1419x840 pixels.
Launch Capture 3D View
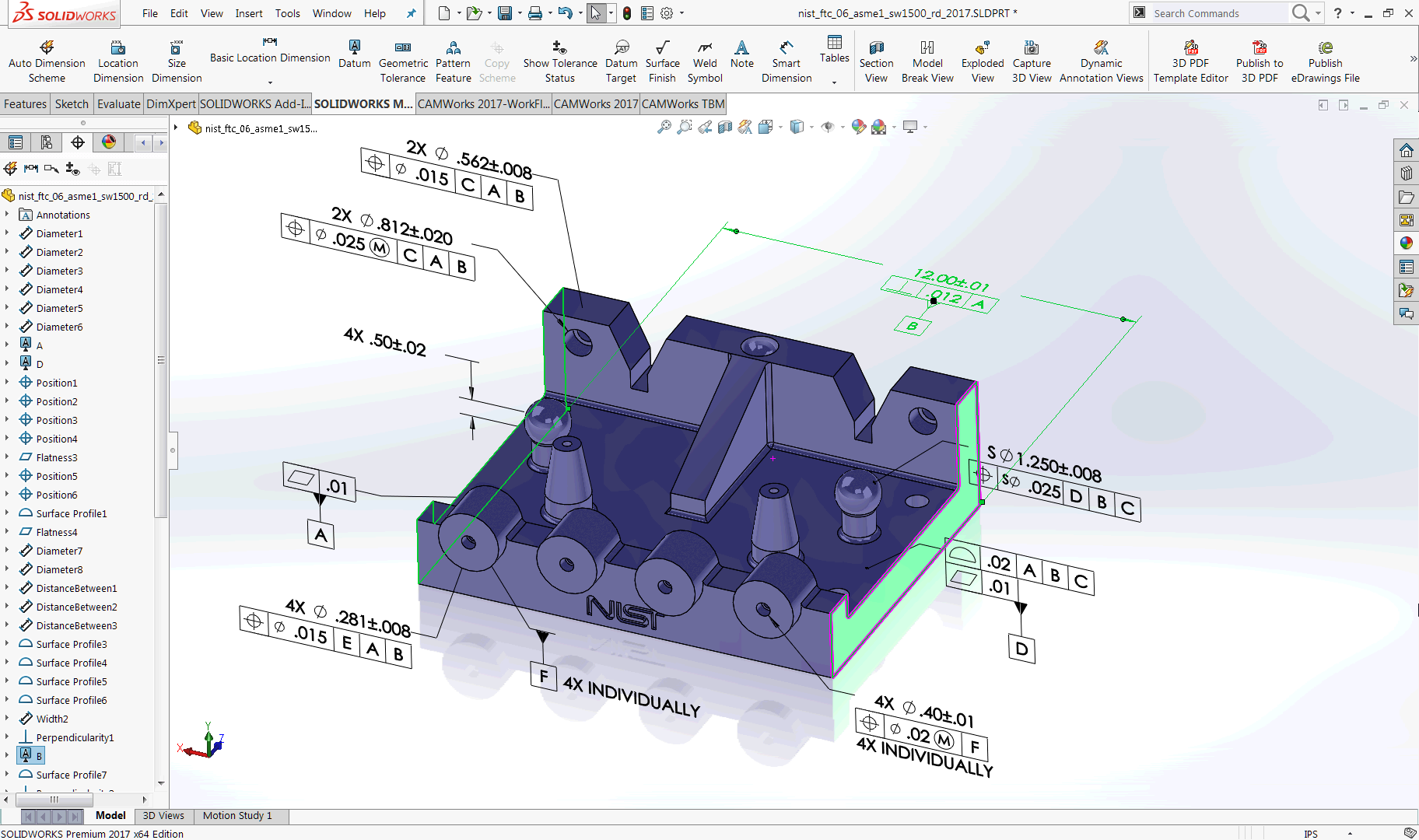pos(1032,58)
